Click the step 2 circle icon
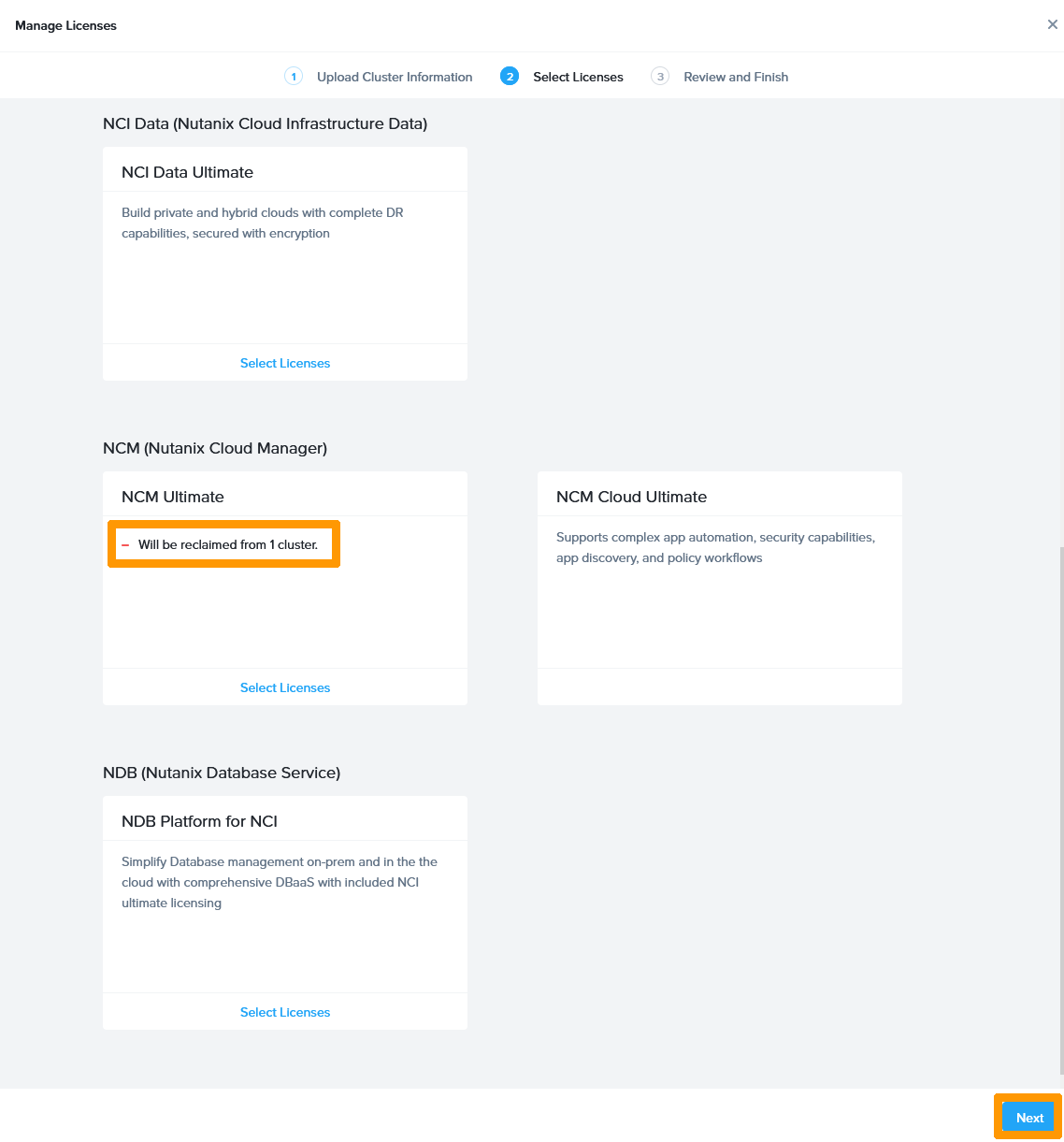Image resolution: width=1064 pixels, height=1142 pixels. tap(510, 76)
